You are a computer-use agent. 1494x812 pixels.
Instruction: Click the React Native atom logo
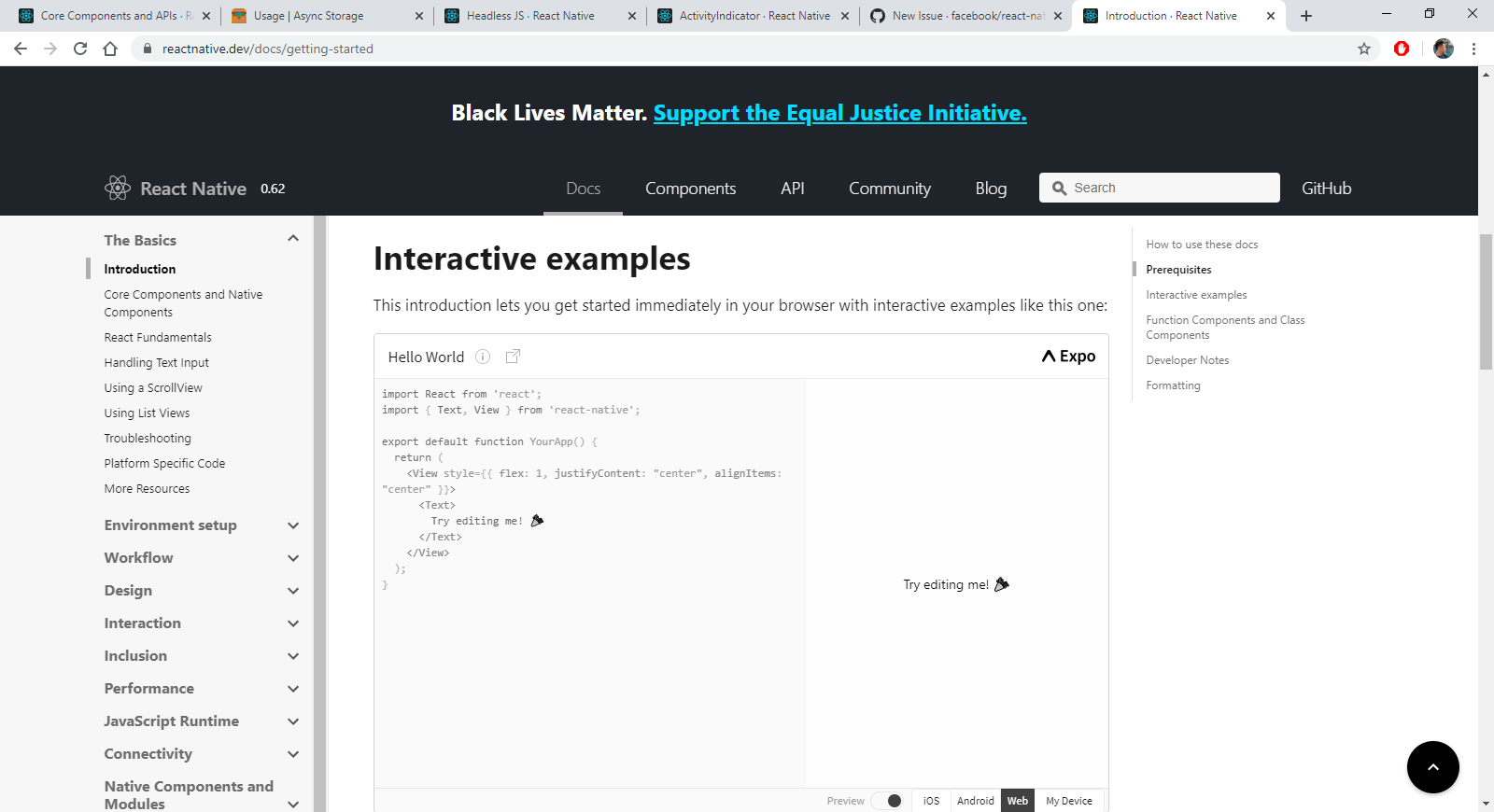pyautogui.click(x=118, y=189)
